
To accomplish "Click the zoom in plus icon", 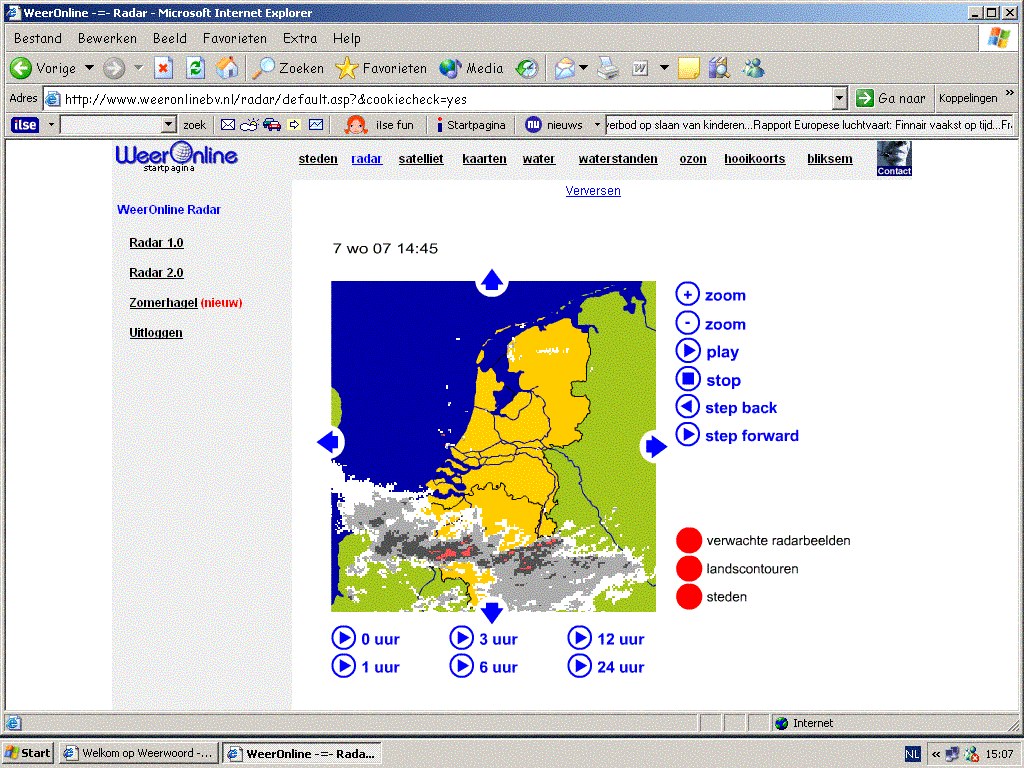I will pos(687,295).
